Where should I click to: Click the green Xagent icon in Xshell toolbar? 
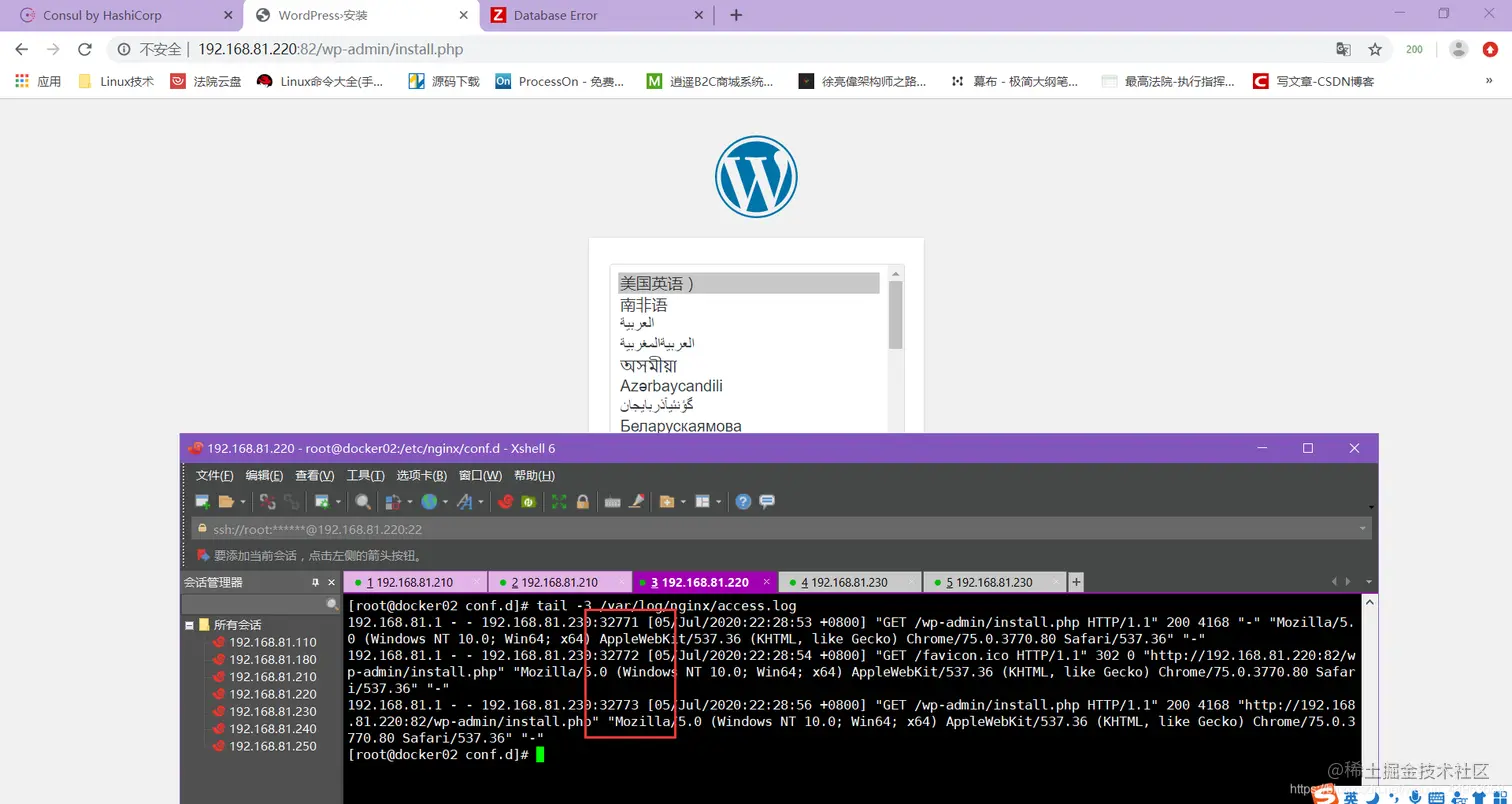click(x=529, y=502)
